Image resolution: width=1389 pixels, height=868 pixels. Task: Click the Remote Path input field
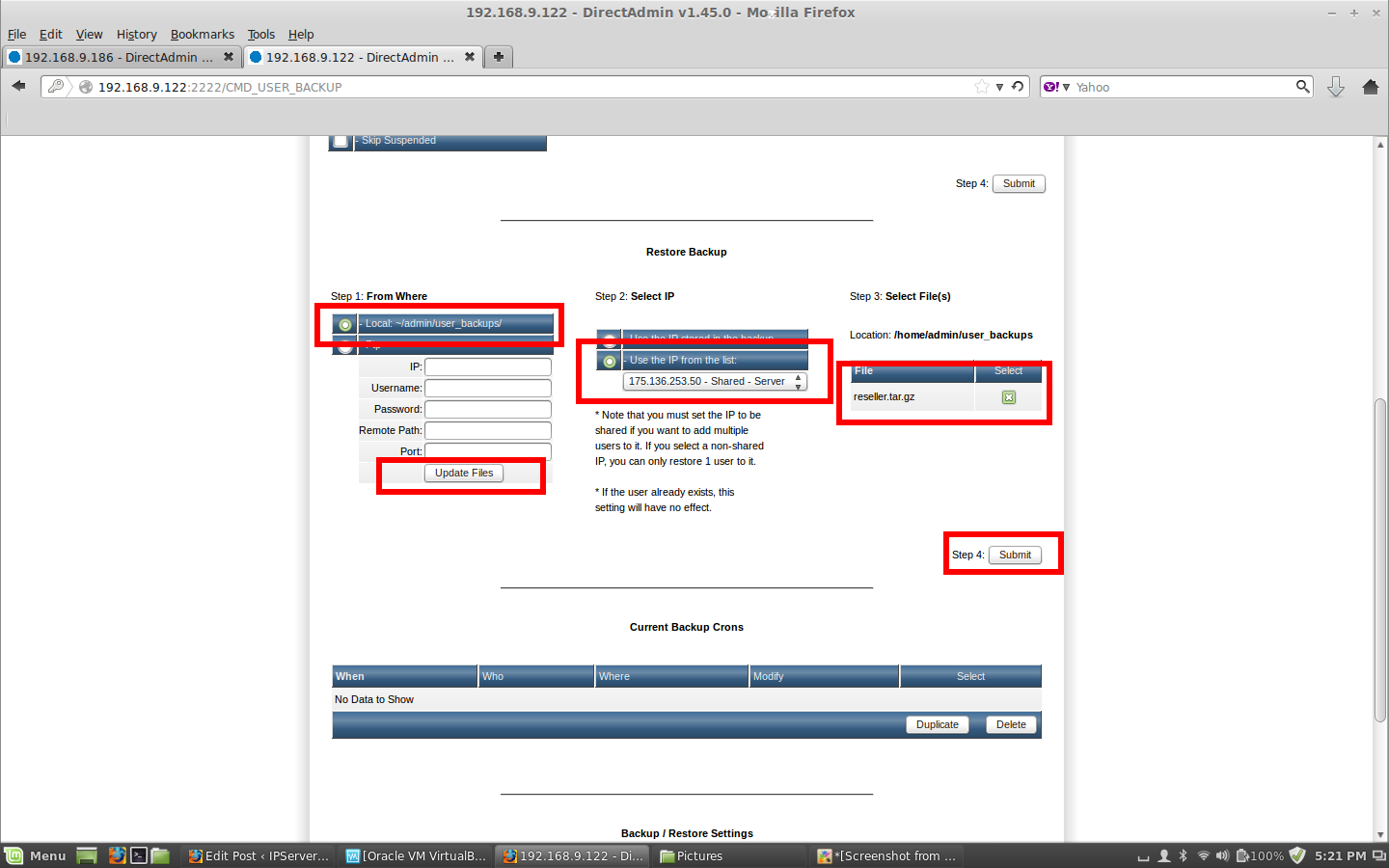point(488,430)
